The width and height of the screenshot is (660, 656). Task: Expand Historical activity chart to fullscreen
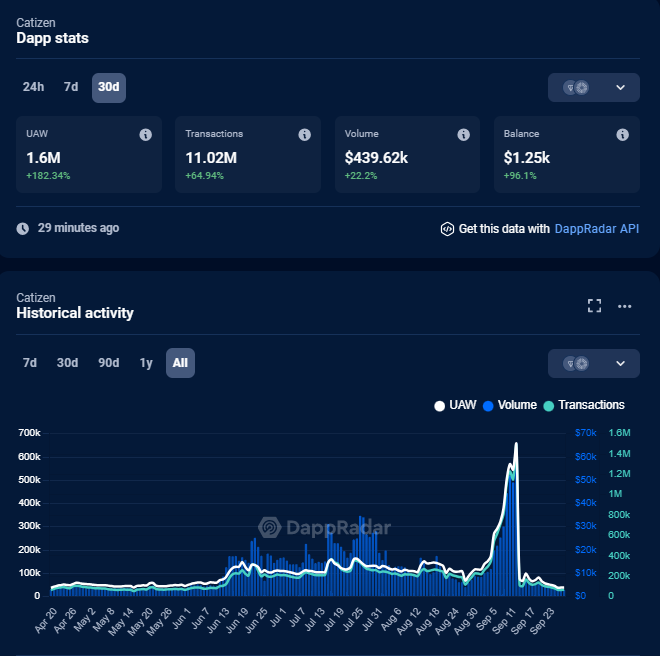point(594,306)
